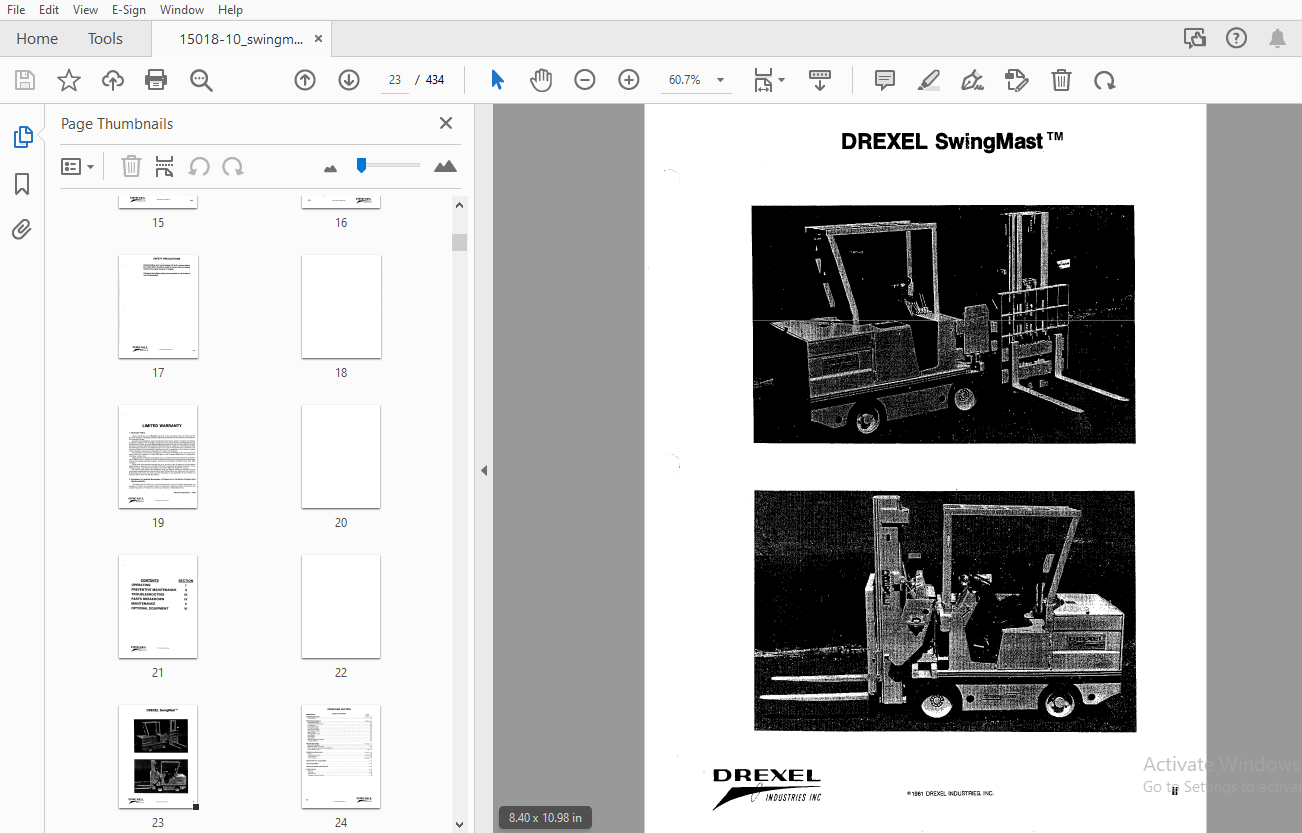Click the thumbnail panel scroll up arrow
The width and height of the screenshot is (1302, 833).
click(460, 205)
